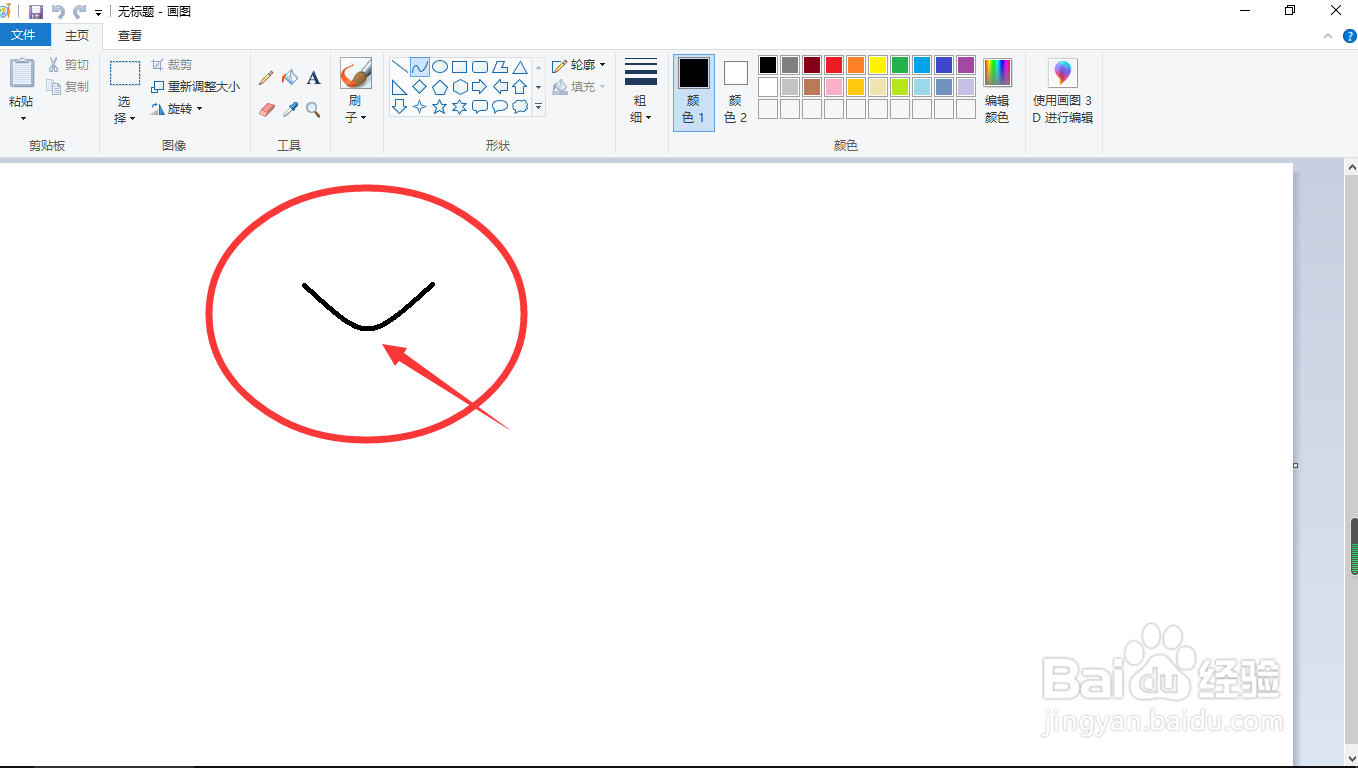Click the 编辑颜色 button
This screenshot has height=768, width=1358.
(997, 93)
